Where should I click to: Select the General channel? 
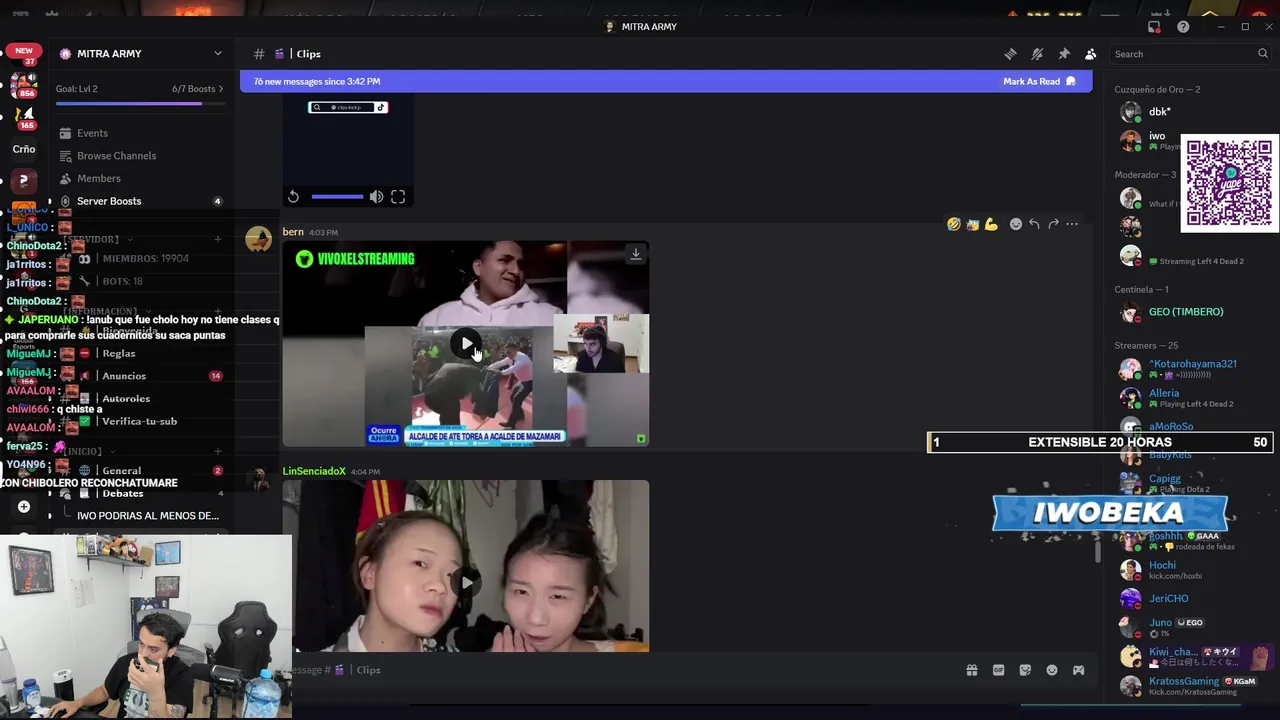[121, 470]
